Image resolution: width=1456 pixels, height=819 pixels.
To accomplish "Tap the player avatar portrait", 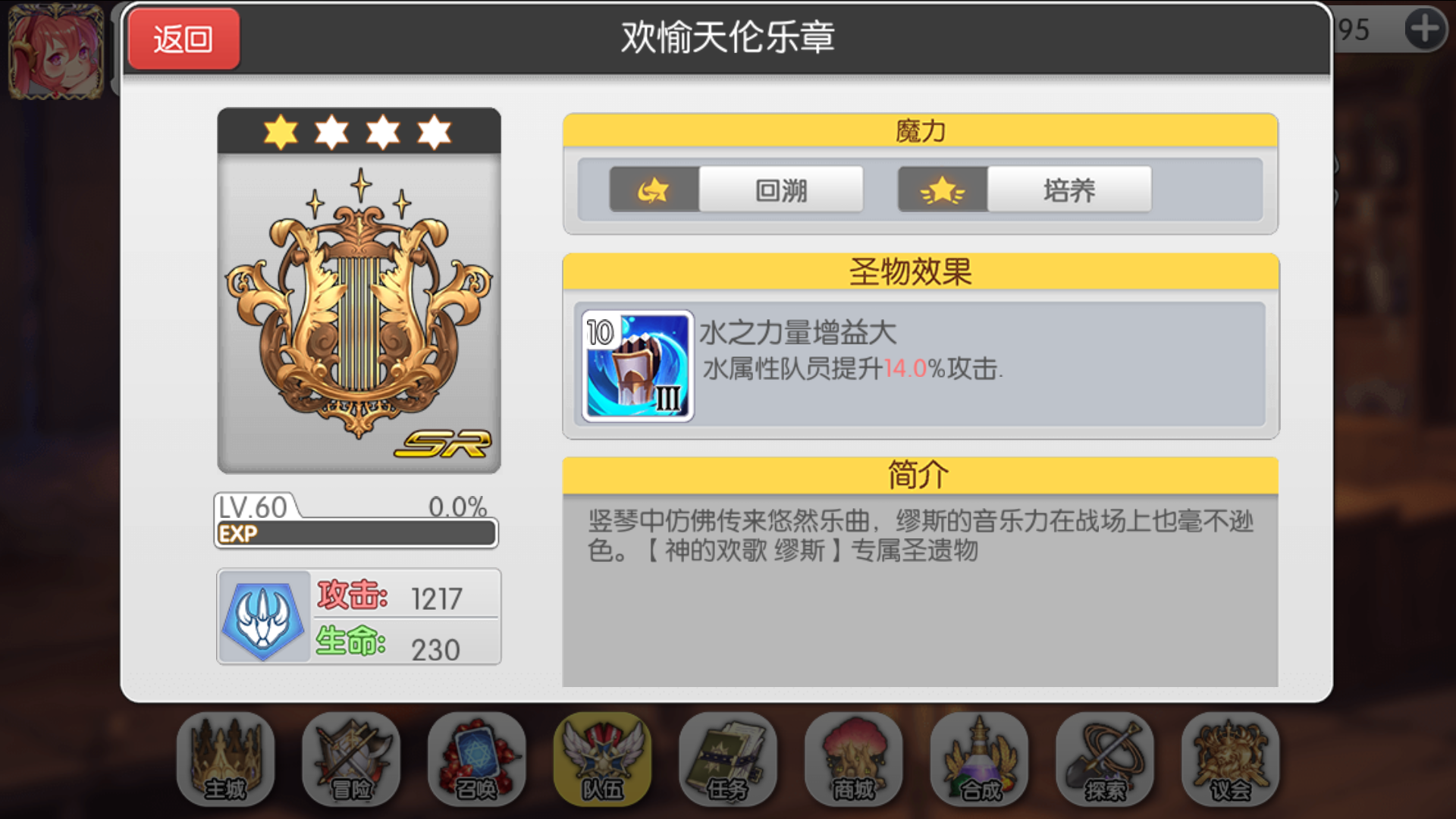I will (56, 51).
